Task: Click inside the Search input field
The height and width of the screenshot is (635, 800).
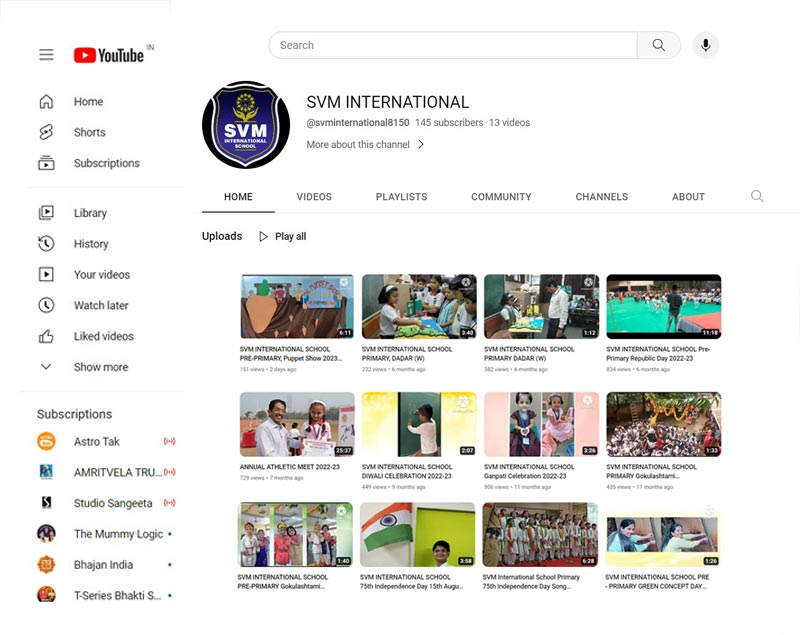Action: 453,45
